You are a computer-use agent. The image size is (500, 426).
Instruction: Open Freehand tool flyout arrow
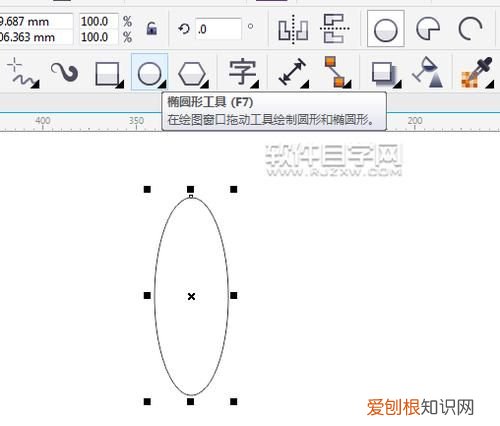[x=36, y=85]
